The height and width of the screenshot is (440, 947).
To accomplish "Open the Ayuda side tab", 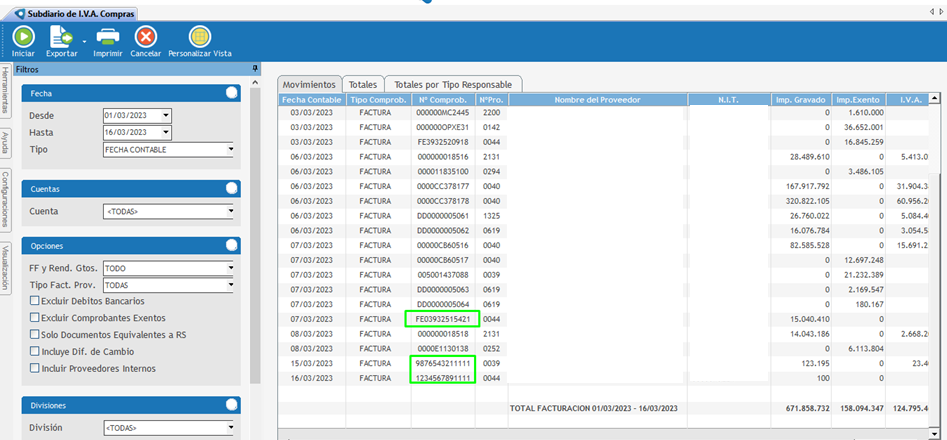I will coord(5,142).
